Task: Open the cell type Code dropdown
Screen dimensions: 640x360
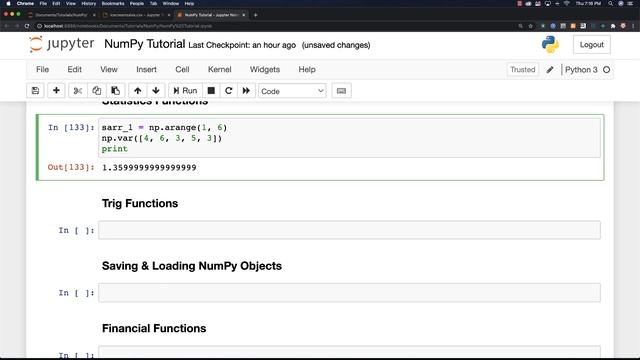Action: pyautogui.click(x=292, y=91)
